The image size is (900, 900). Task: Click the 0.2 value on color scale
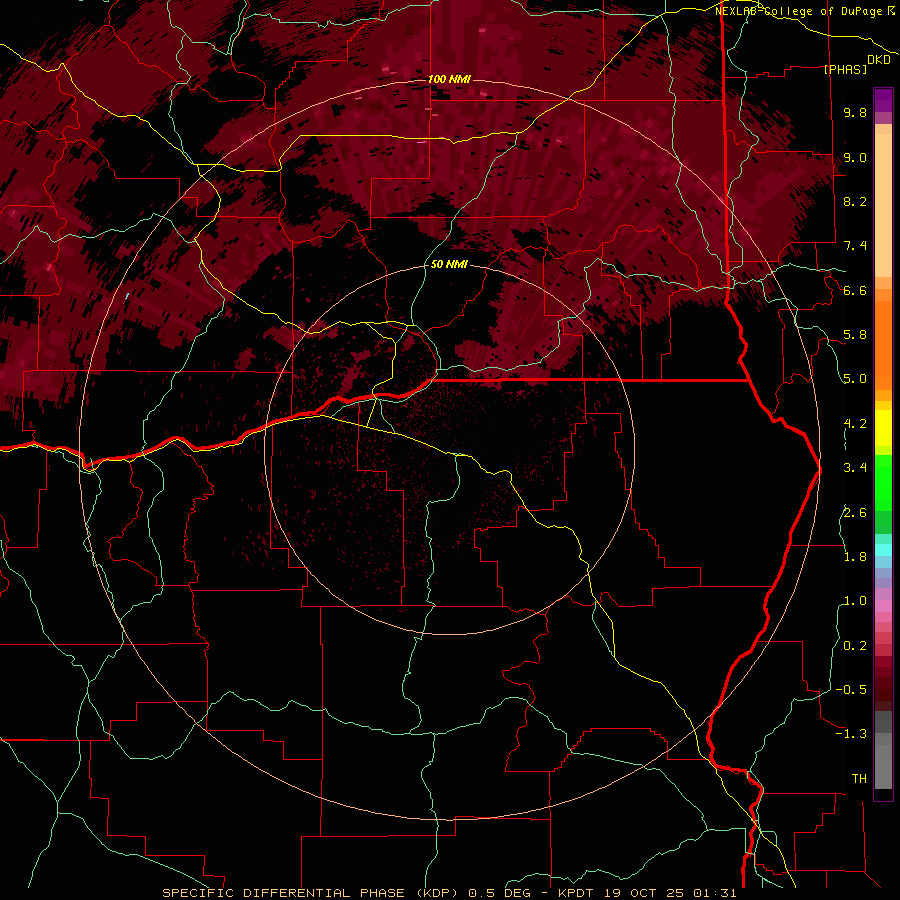[x=855, y=646]
